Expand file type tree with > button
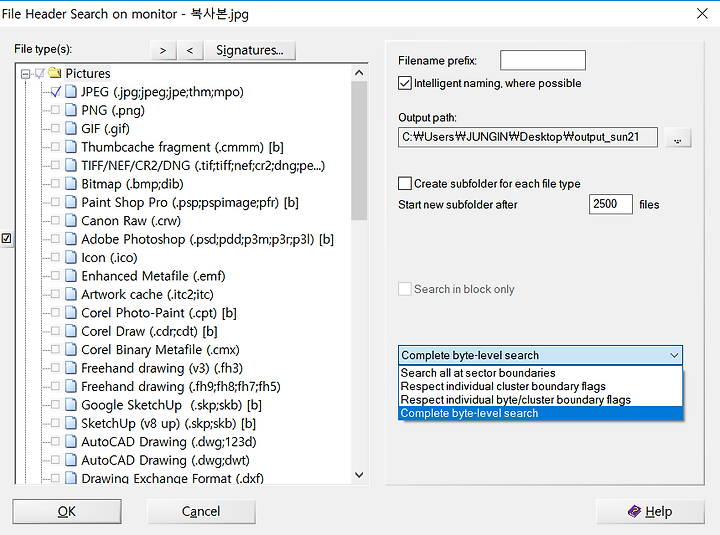The height and width of the screenshot is (535, 720). [x=163, y=50]
